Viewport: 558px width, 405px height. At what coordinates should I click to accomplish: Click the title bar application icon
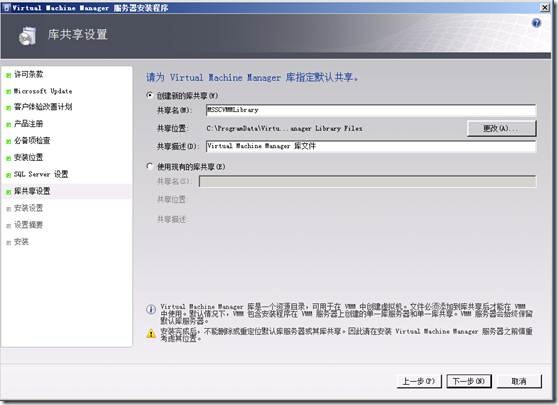[6, 7]
